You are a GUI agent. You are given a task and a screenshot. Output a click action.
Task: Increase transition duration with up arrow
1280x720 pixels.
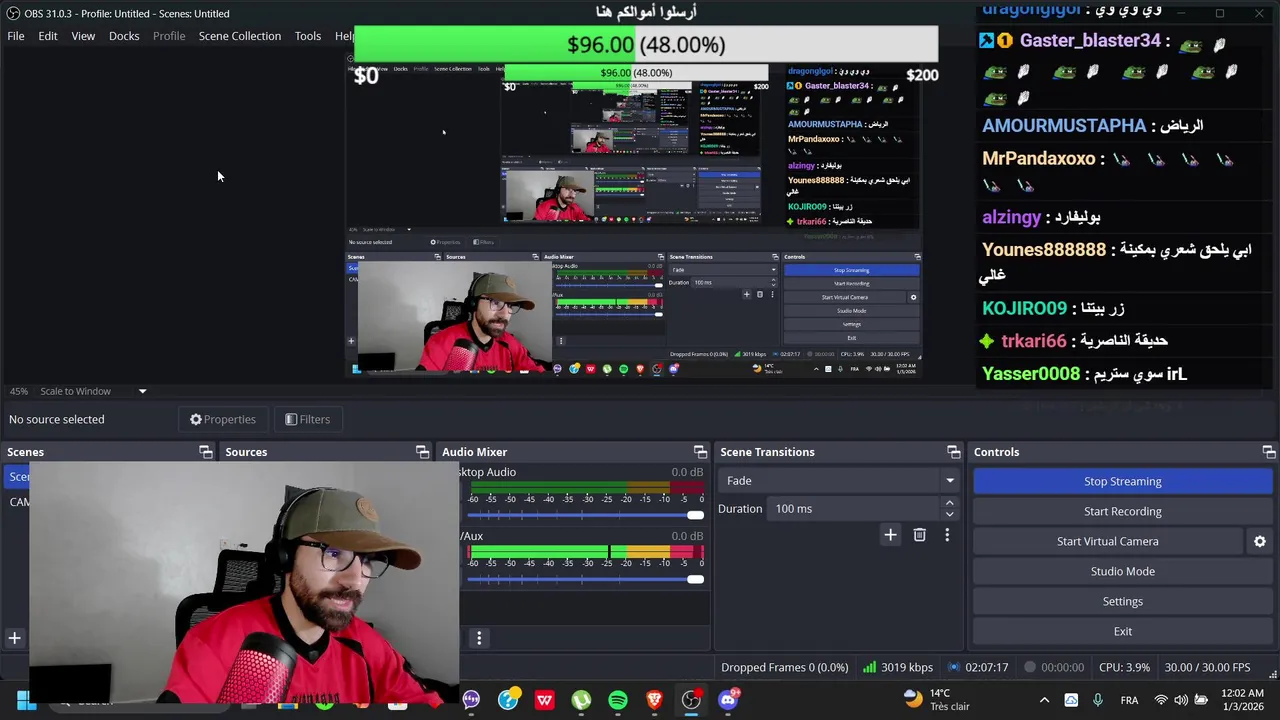949,503
